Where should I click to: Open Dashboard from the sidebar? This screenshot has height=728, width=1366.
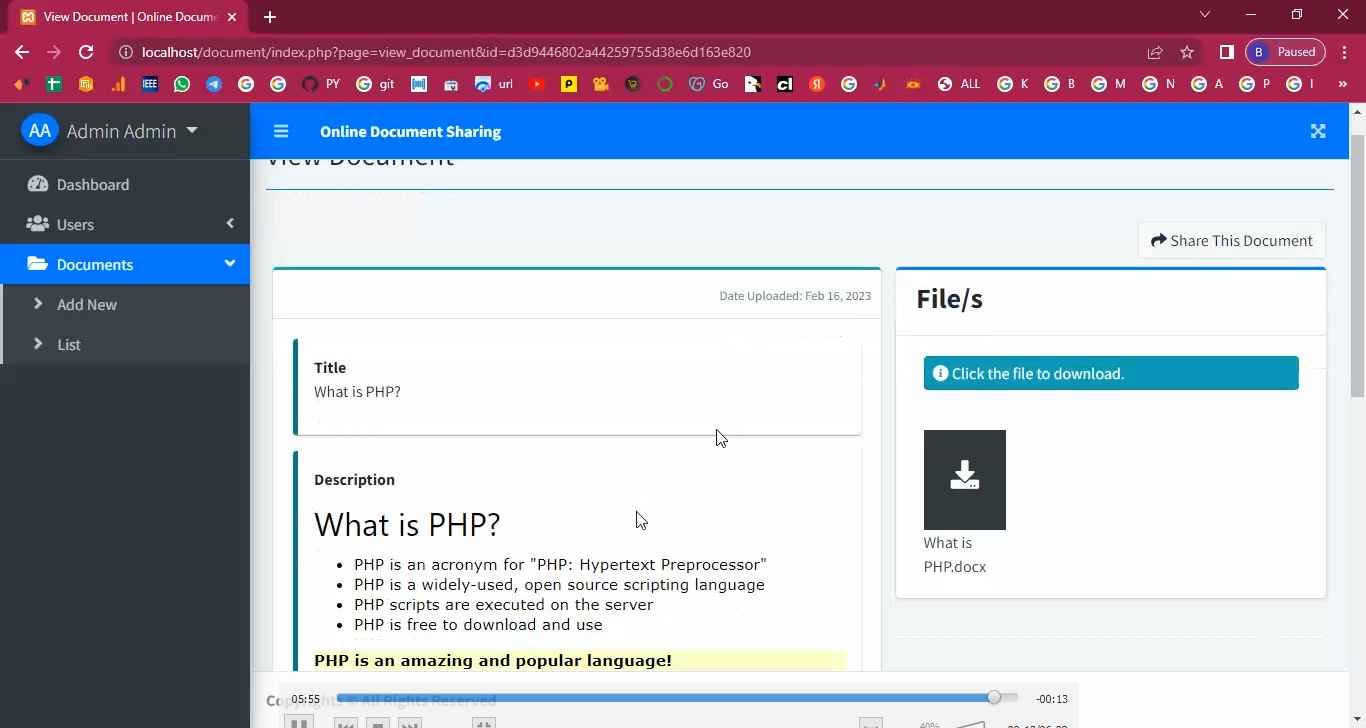click(x=93, y=184)
